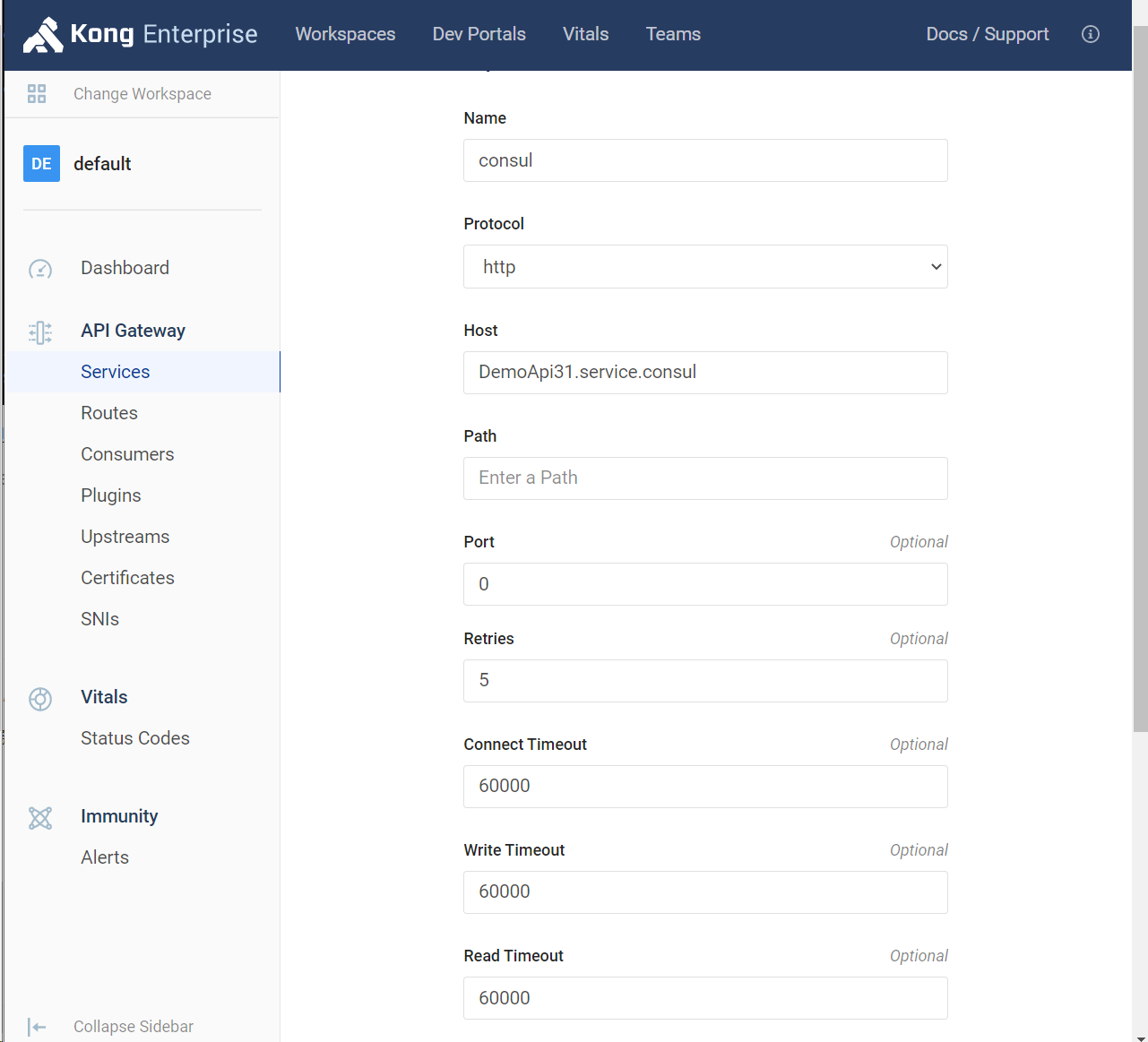
Task: Open Dev Portals in top navigation
Action: [x=479, y=34]
